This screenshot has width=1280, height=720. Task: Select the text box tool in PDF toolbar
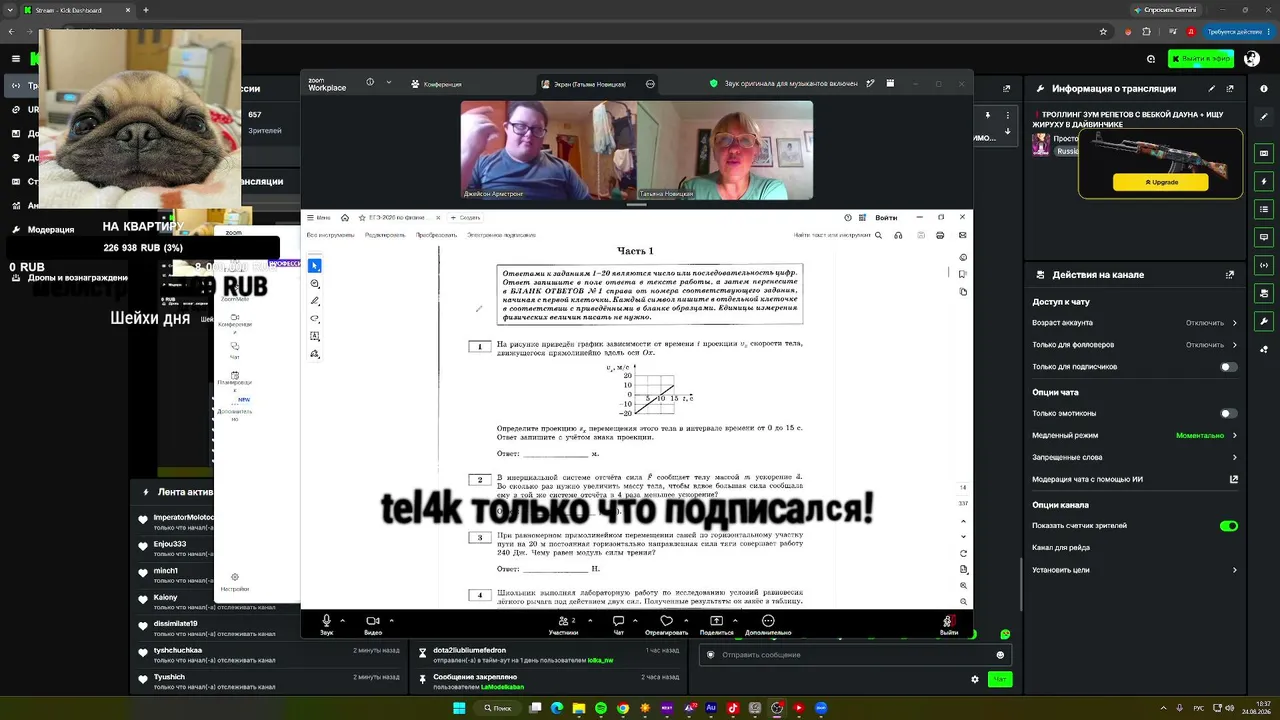pyautogui.click(x=315, y=336)
